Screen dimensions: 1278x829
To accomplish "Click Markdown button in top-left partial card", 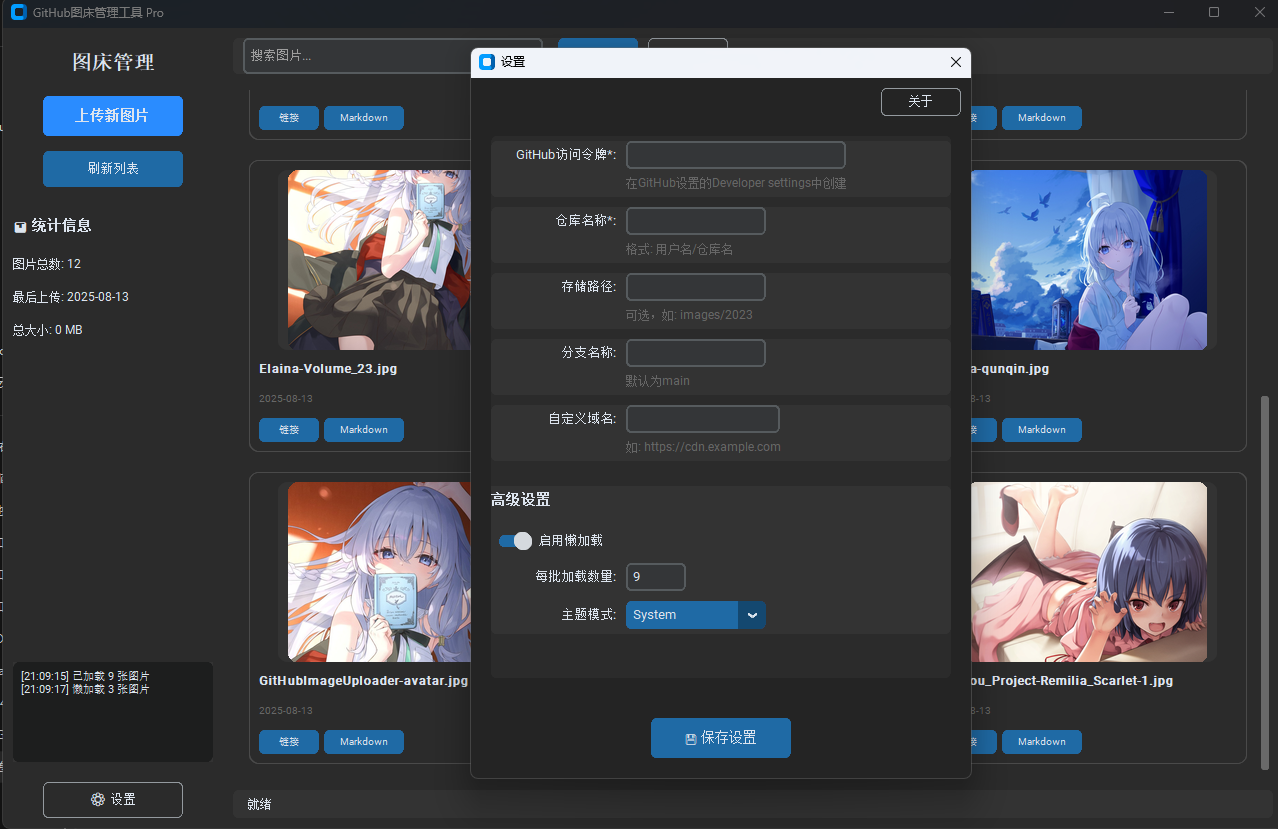I will 363,118.
